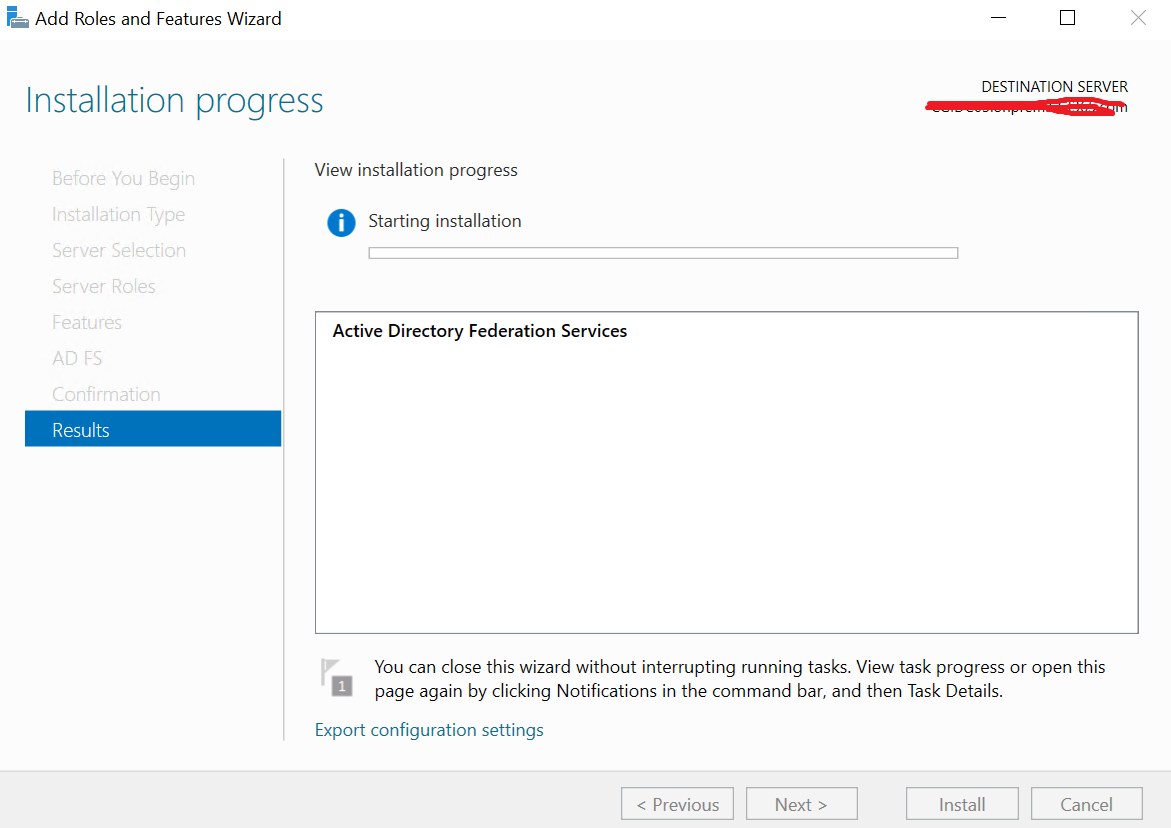Open the Server Selection step
This screenshot has height=828, width=1171.
coord(119,250)
